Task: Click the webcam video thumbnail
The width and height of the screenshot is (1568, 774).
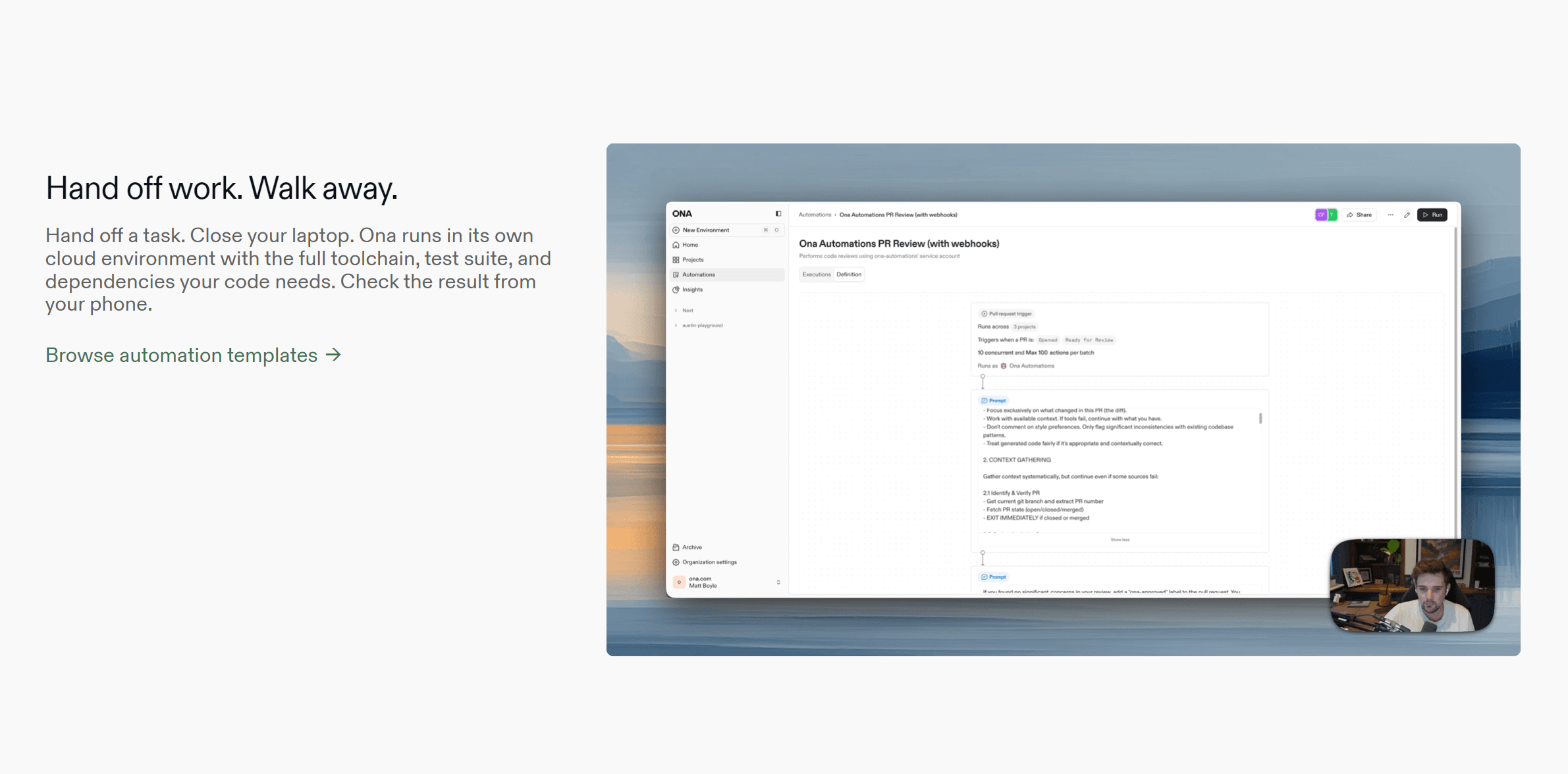Action: coord(1412,585)
